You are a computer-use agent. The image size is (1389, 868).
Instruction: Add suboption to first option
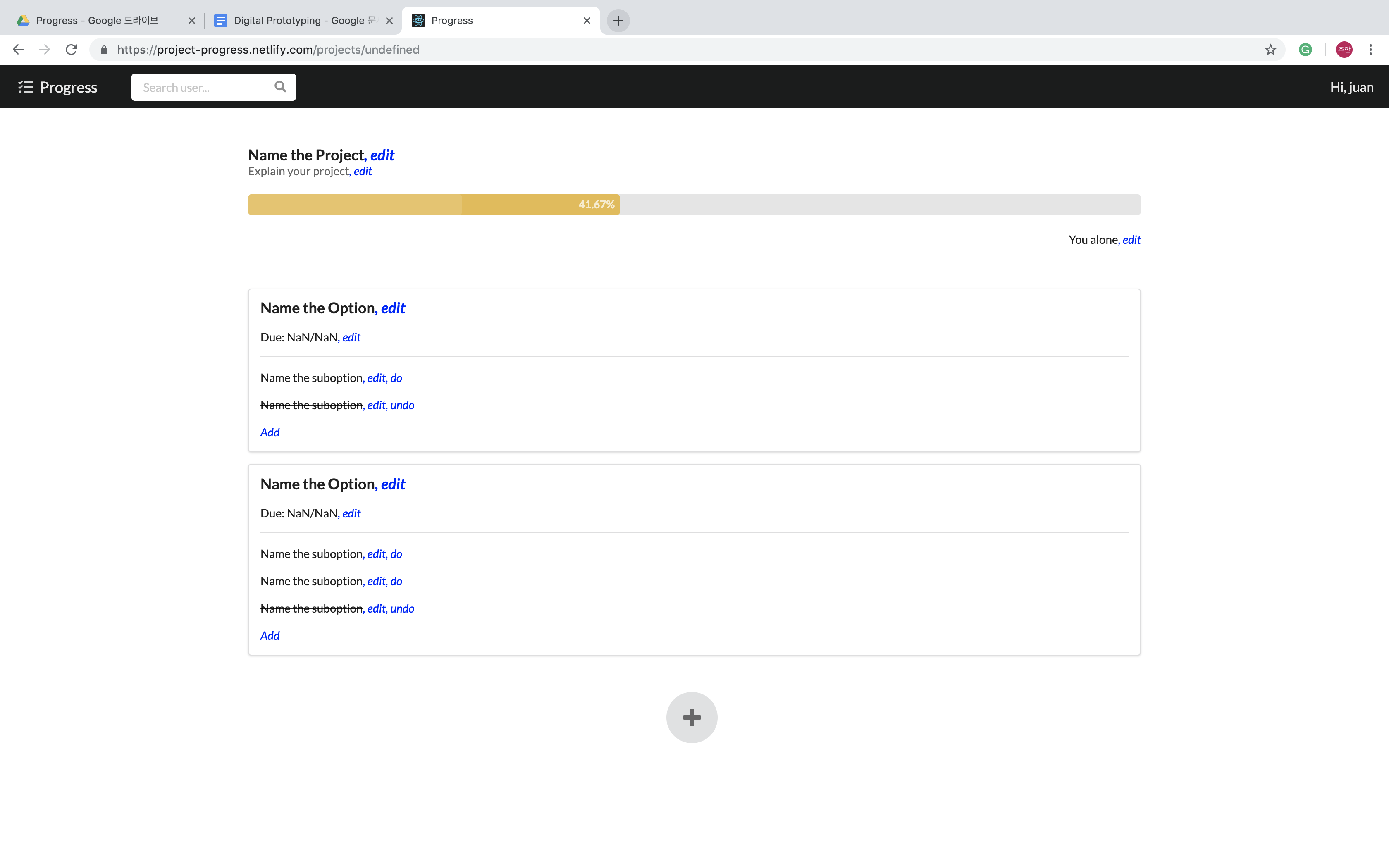tap(270, 432)
